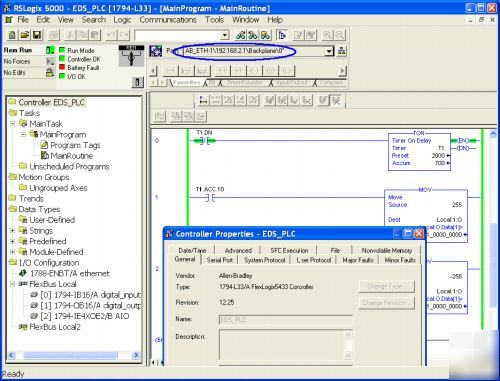Click tree scrollbar right arrow
Viewport: 500px width, 381px height.
click(x=136, y=355)
